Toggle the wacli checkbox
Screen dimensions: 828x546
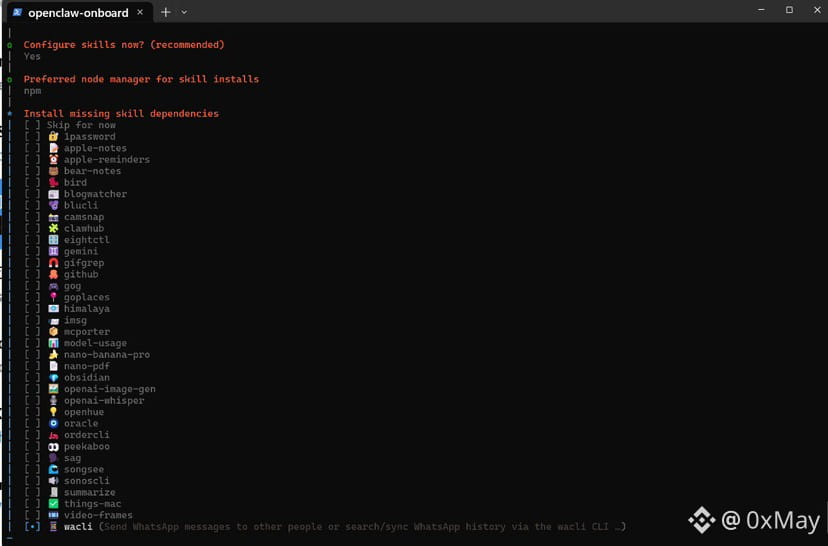[x=33, y=527]
